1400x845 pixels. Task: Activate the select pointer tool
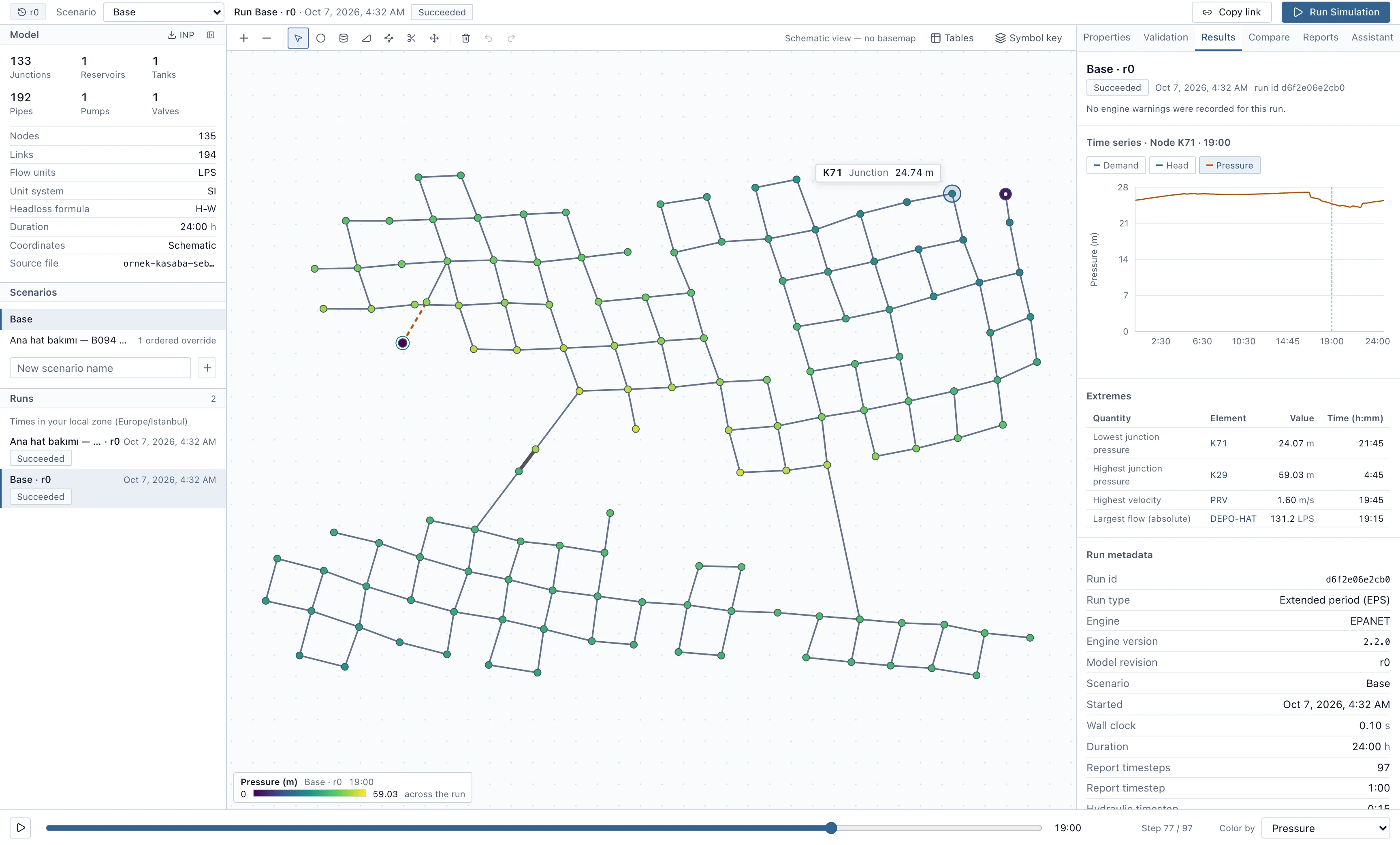tap(298, 38)
